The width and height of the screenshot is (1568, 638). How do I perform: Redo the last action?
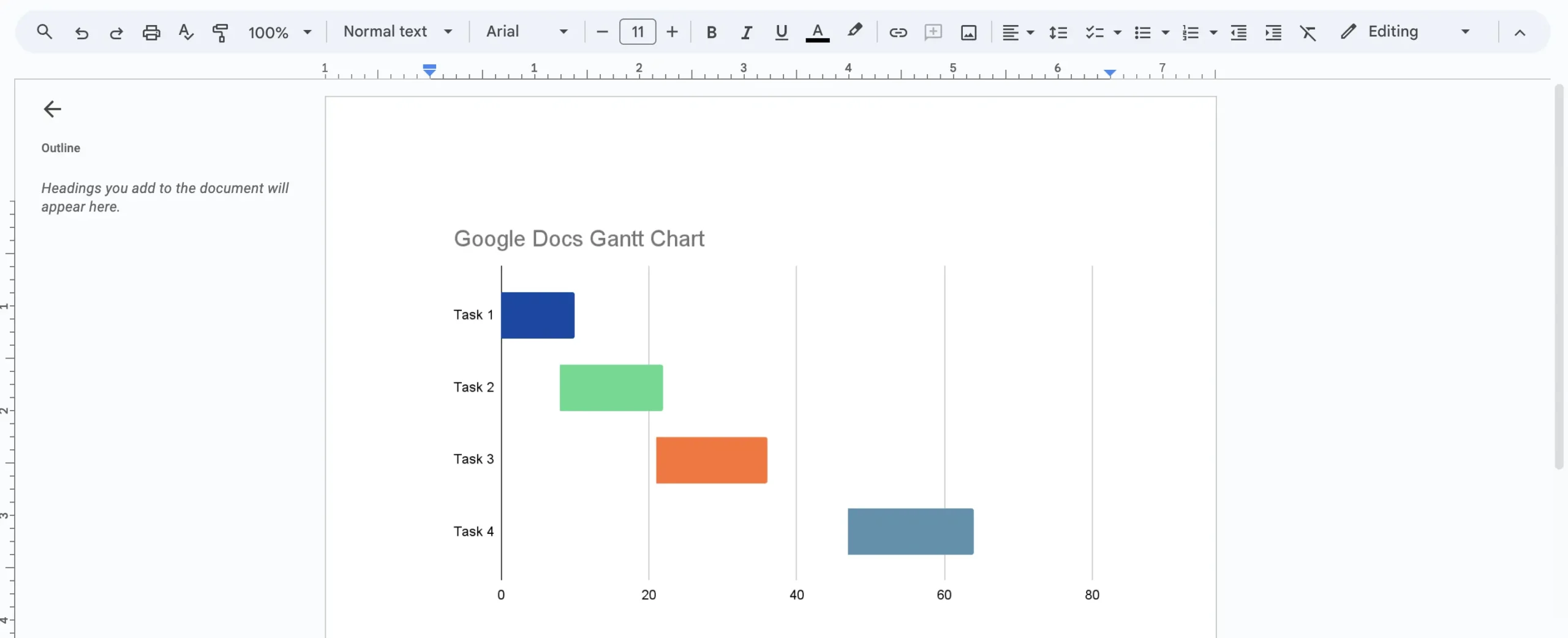(116, 32)
